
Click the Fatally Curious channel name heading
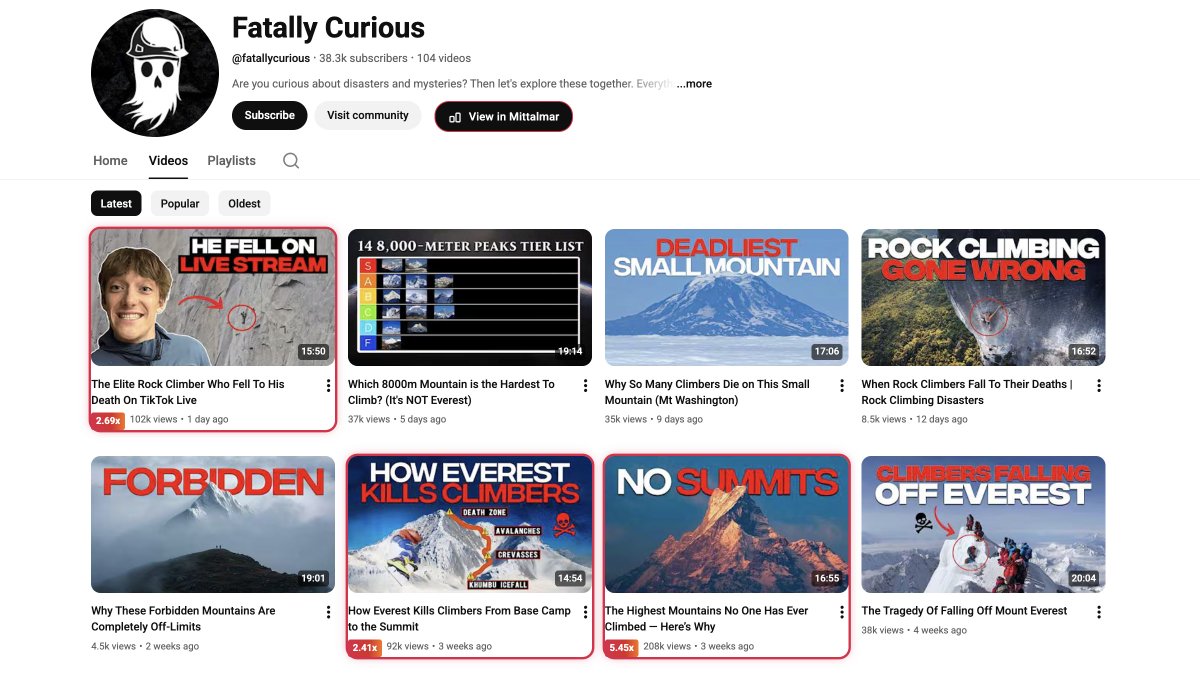pos(328,28)
